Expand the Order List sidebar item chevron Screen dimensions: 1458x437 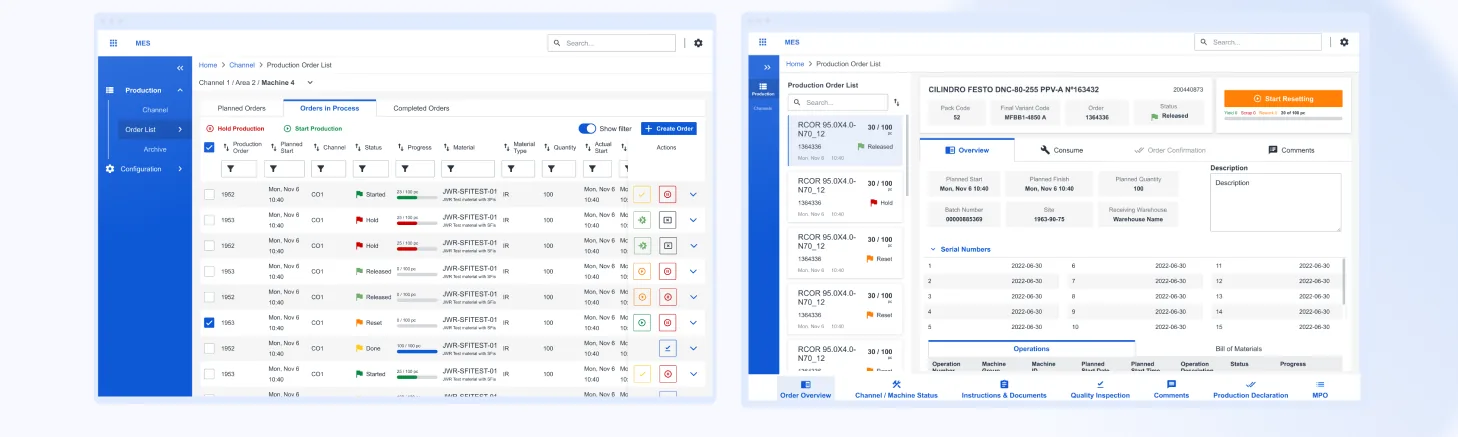tap(180, 129)
